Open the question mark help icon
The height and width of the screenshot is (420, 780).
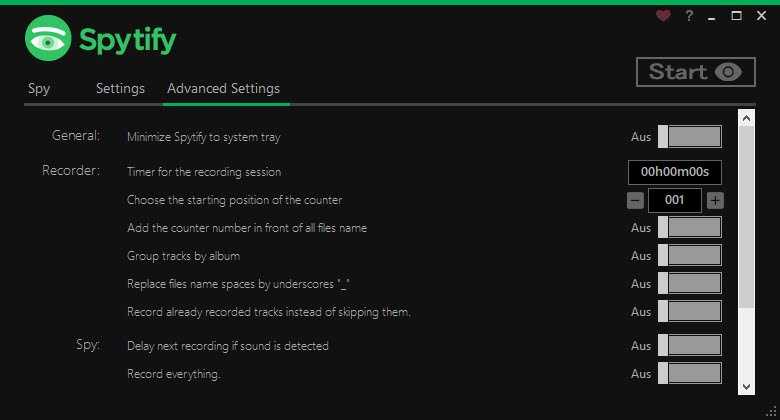tap(689, 16)
